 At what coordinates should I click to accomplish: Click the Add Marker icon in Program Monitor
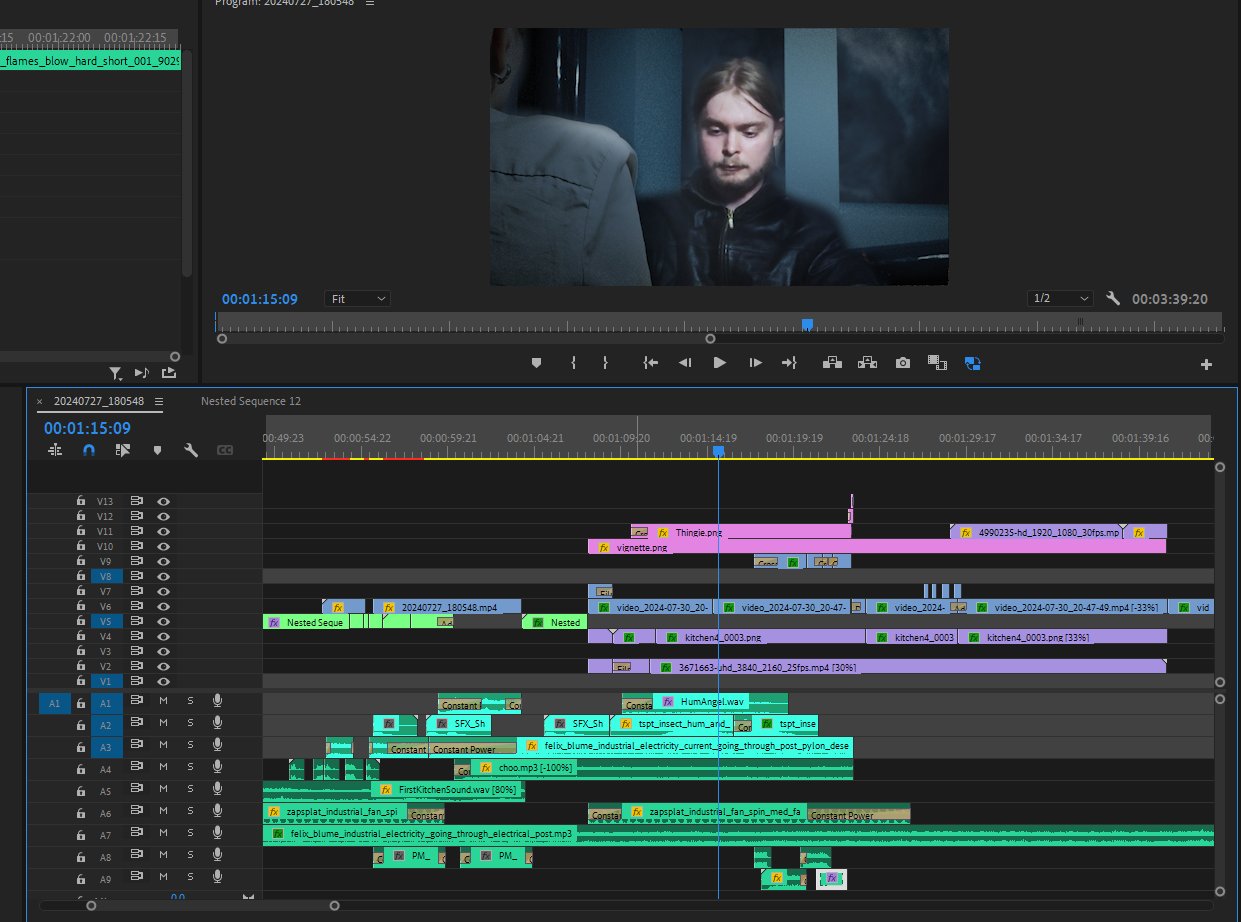[536, 363]
